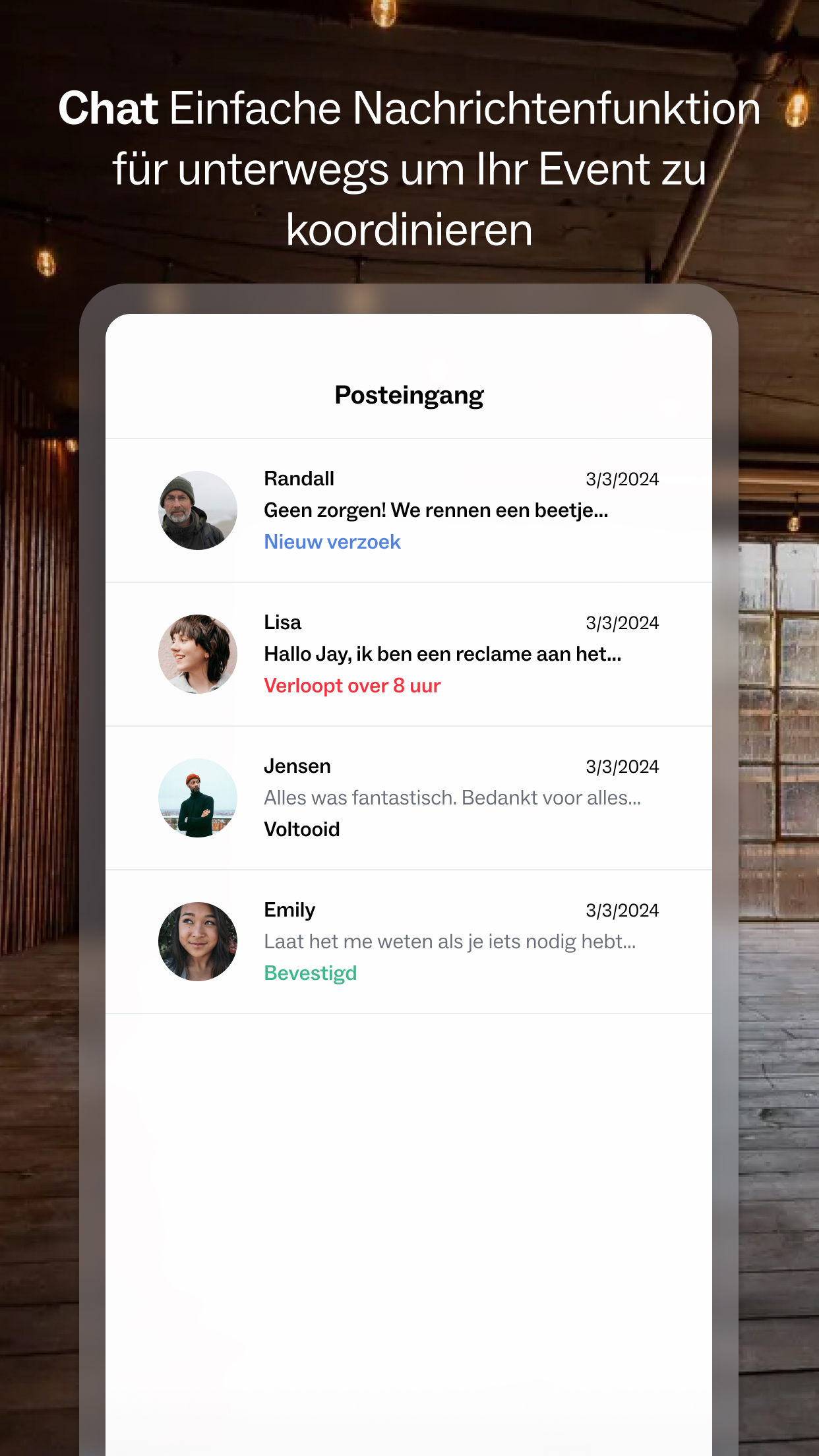Open Randall's profile avatar

coord(198,510)
